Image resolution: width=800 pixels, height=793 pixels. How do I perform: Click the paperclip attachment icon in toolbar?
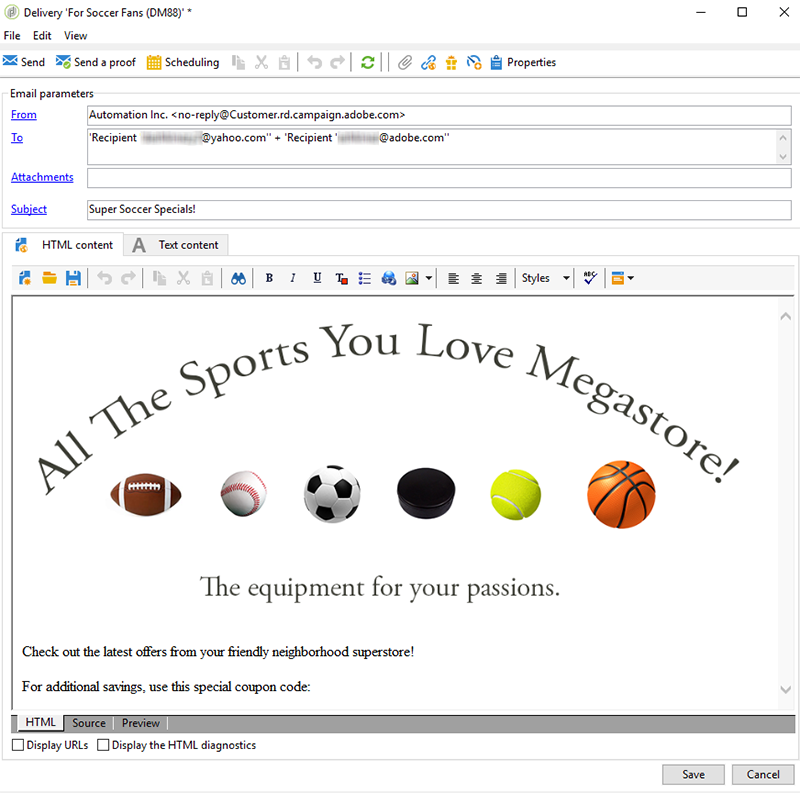(x=405, y=62)
